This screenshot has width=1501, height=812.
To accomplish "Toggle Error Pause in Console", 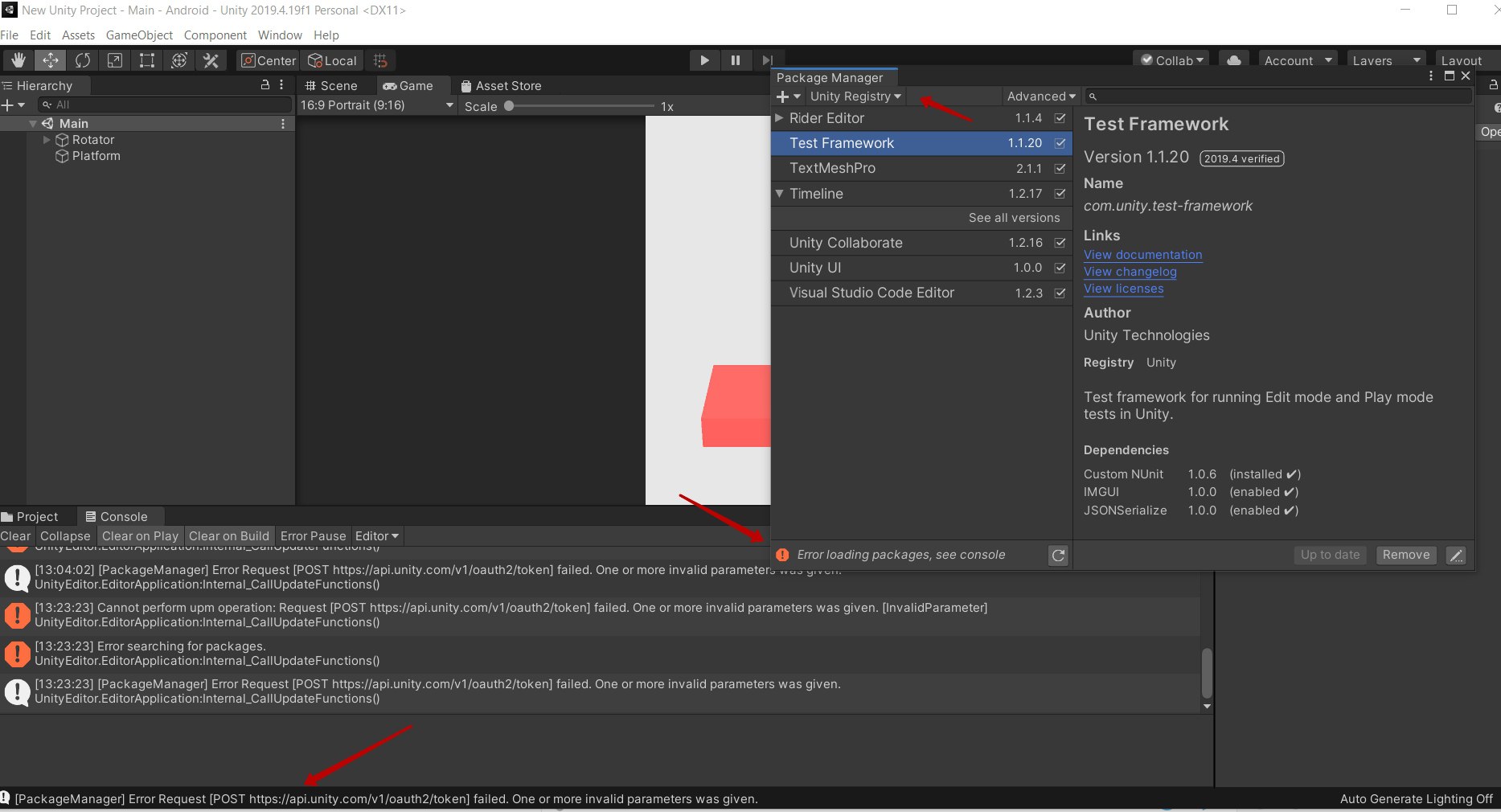I will (313, 536).
